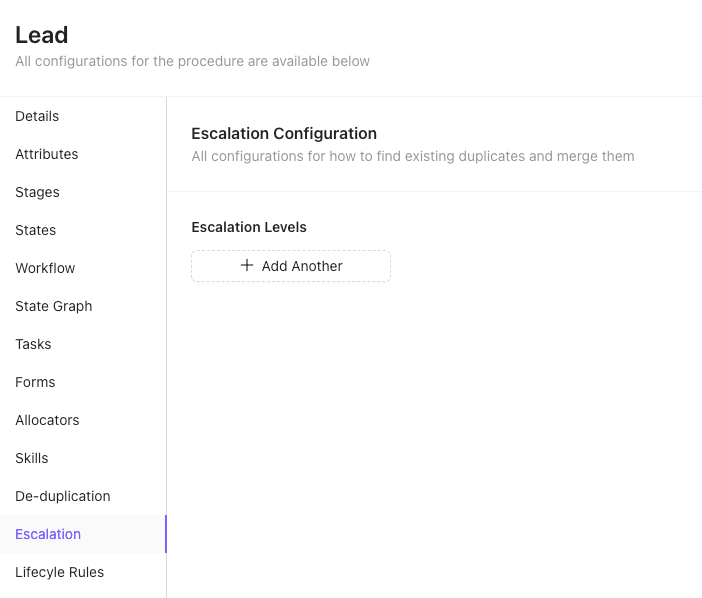Image resolution: width=702 pixels, height=598 pixels.
Task: Open Lifecyle Rules section
Action: (83, 572)
